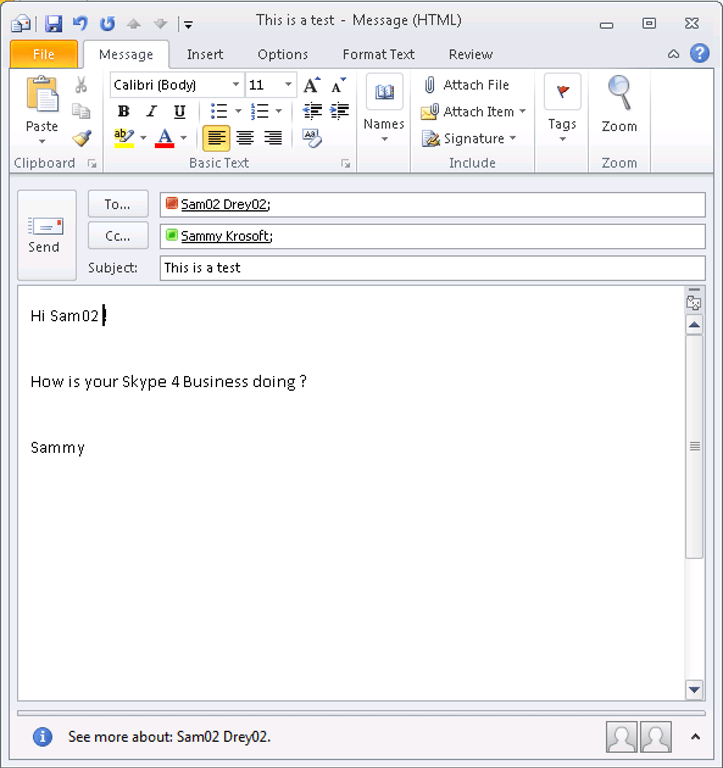
Task: Toggle the numbered list
Action: (259, 112)
